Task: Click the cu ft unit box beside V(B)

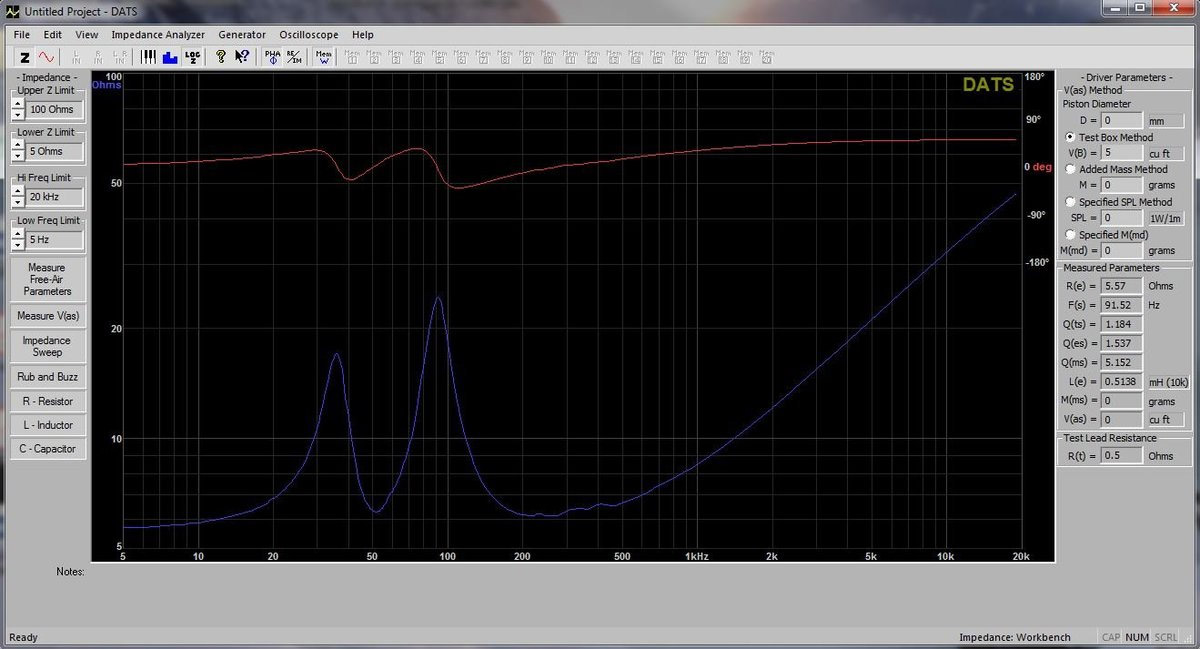Action: 1165,153
